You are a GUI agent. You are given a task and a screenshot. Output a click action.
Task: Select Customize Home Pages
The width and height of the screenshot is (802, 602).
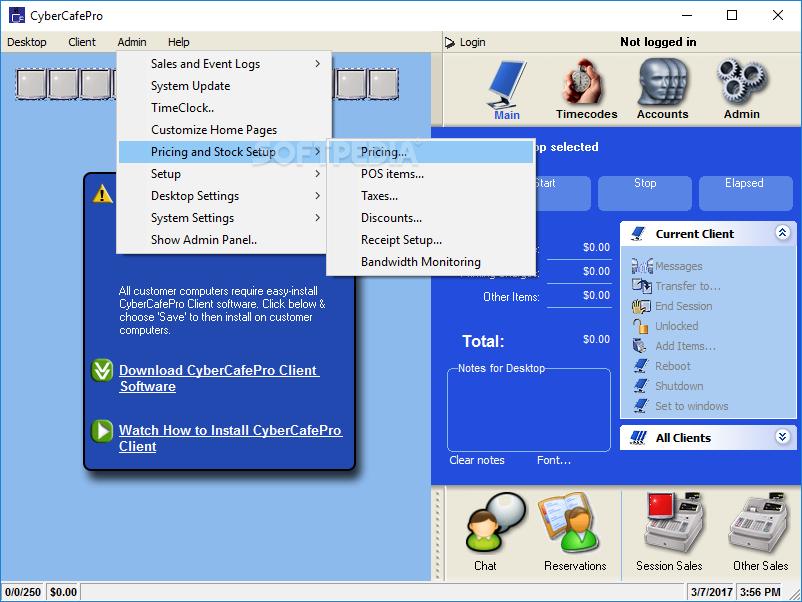223,130
